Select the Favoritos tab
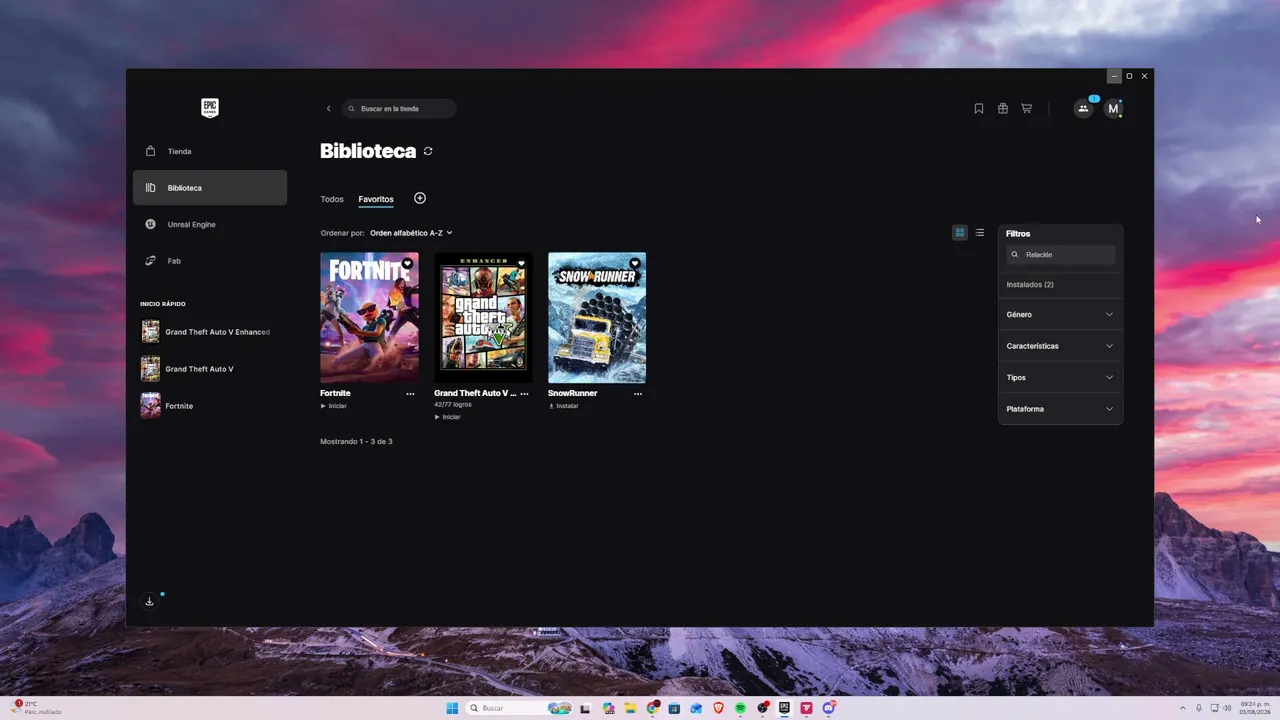Screen dimensions: 1280x720 pos(376,199)
